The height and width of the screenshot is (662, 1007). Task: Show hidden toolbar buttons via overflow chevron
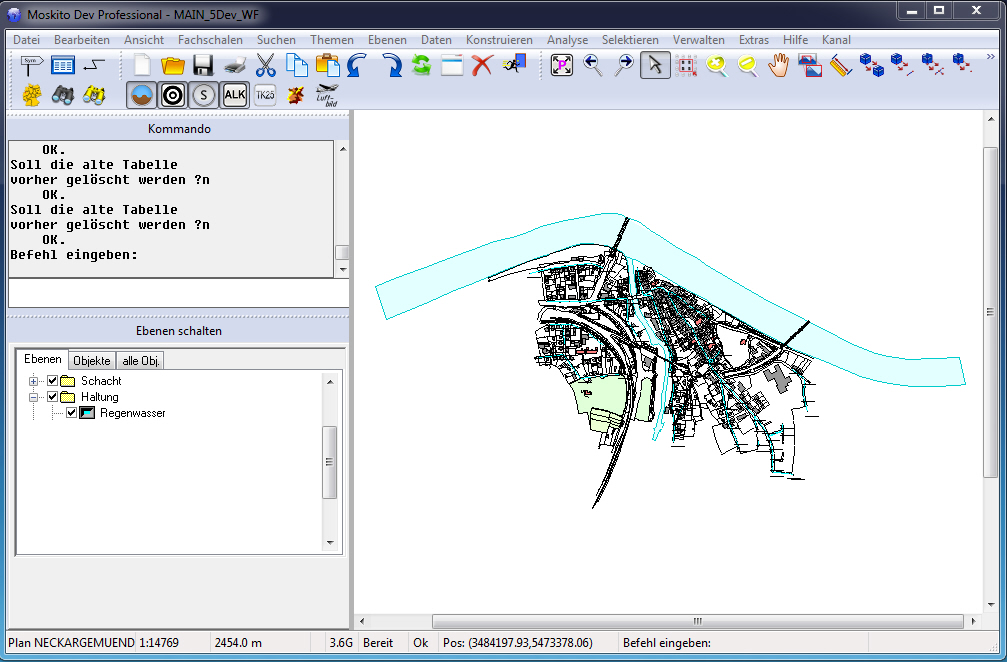click(x=990, y=57)
